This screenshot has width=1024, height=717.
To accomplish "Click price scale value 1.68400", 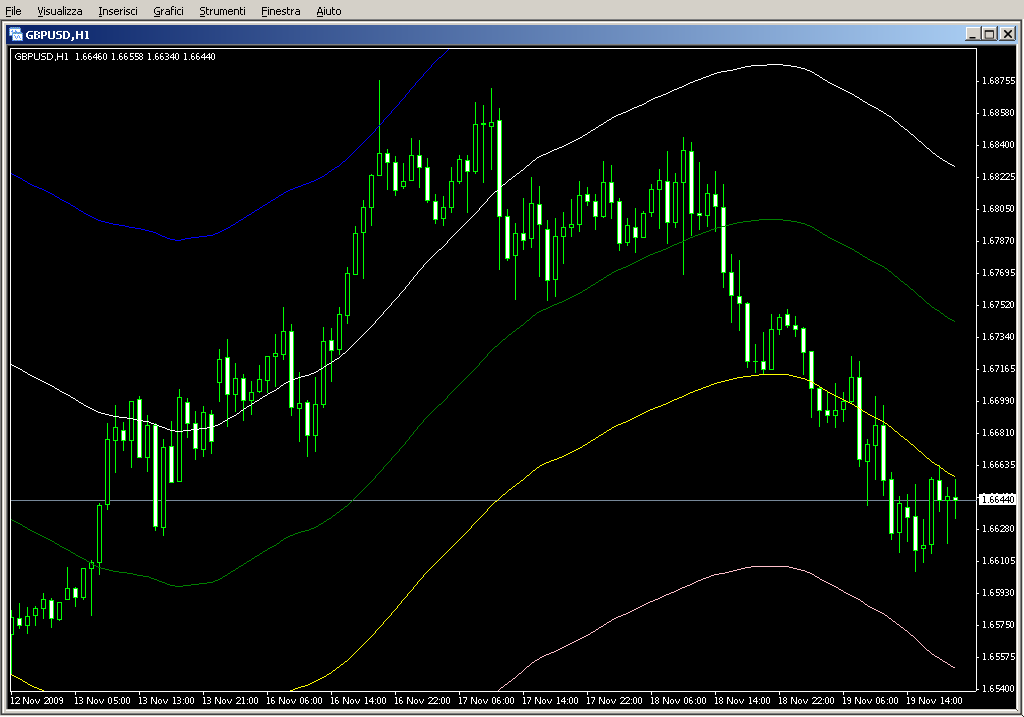I will click(x=999, y=145).
